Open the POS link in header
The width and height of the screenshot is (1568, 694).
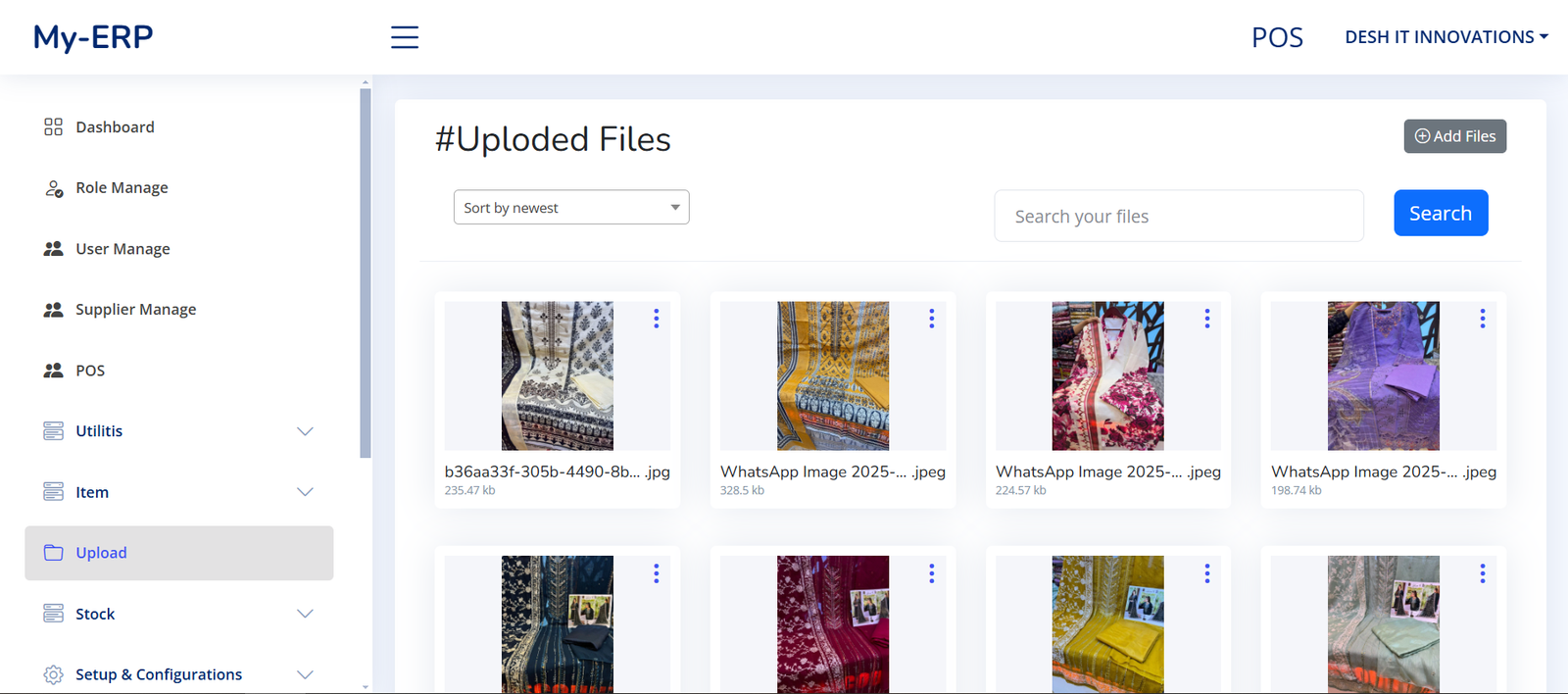1277,37
